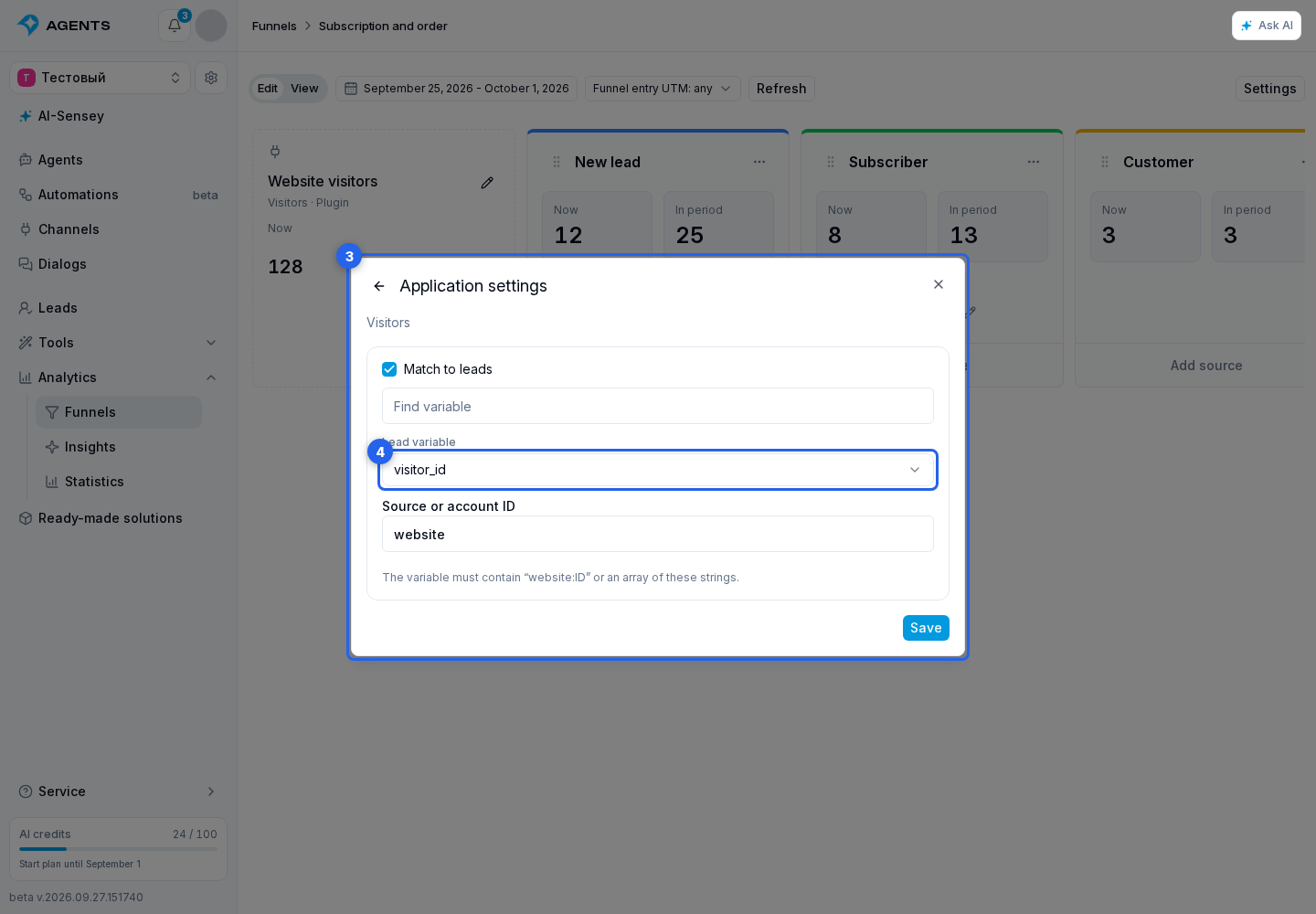The image size is (1316, 914).
Task: Toggle Match to leads checkbox
Action: pos(389,369)
